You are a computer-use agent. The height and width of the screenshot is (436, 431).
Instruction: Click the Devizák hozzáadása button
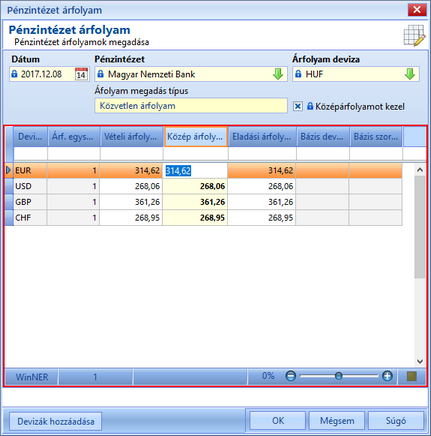click(x=56, y=421)
